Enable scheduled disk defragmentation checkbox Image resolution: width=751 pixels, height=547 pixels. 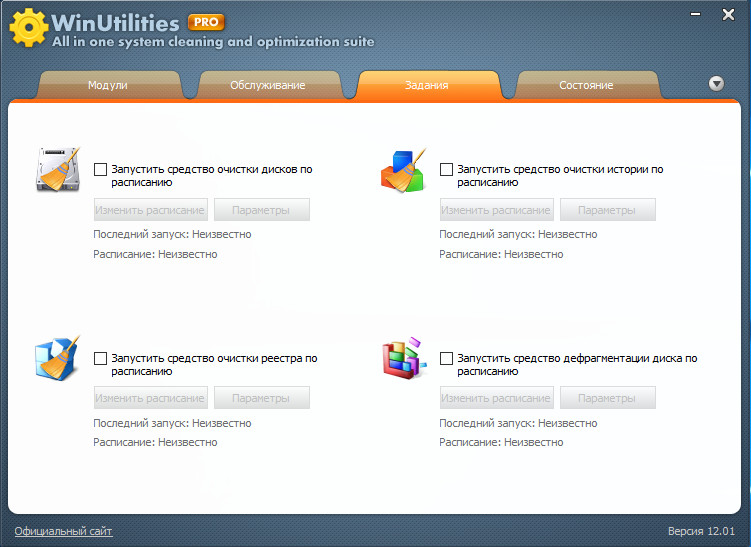point(446,358)
